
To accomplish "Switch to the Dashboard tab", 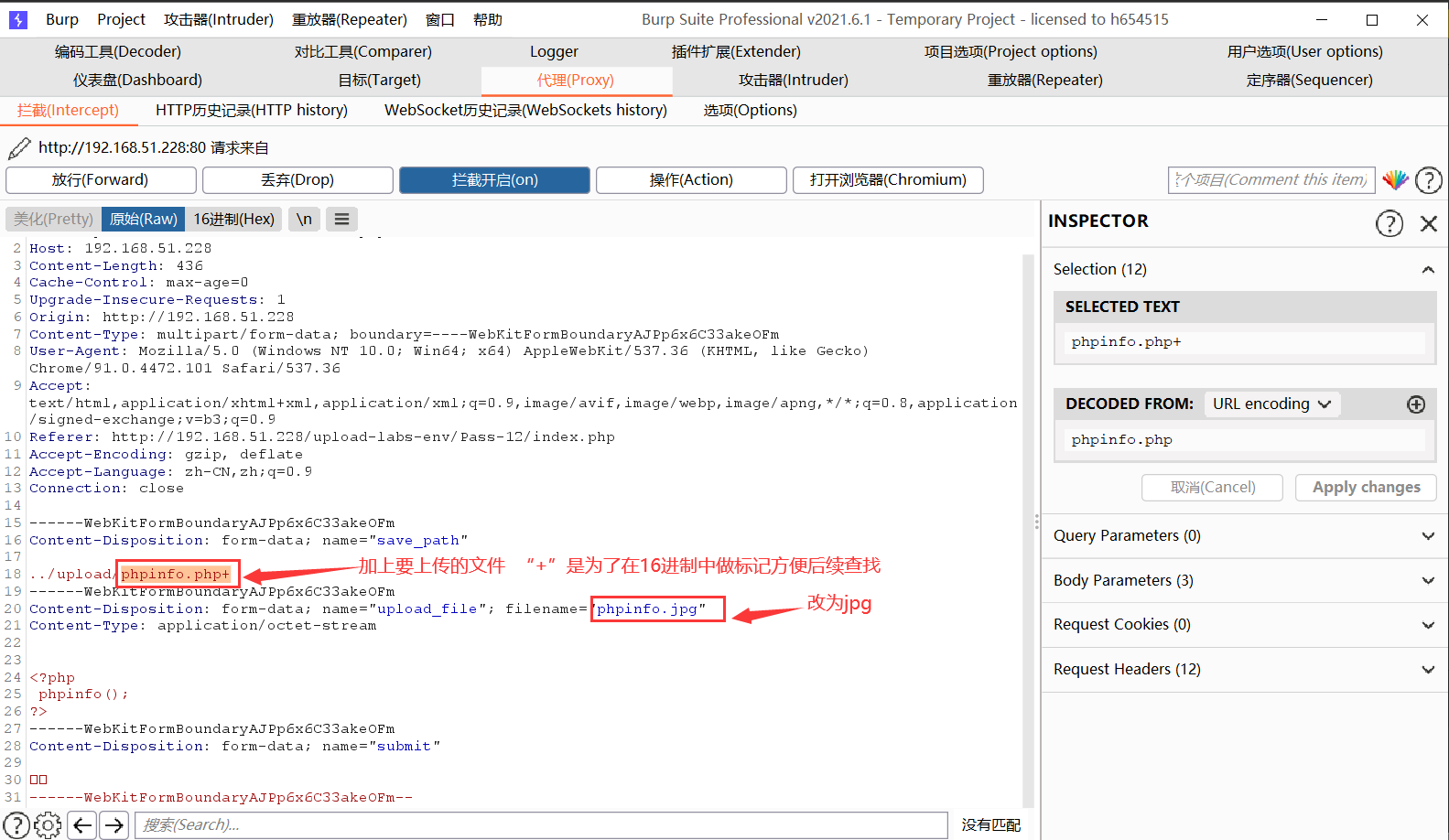I will point(138,80).
